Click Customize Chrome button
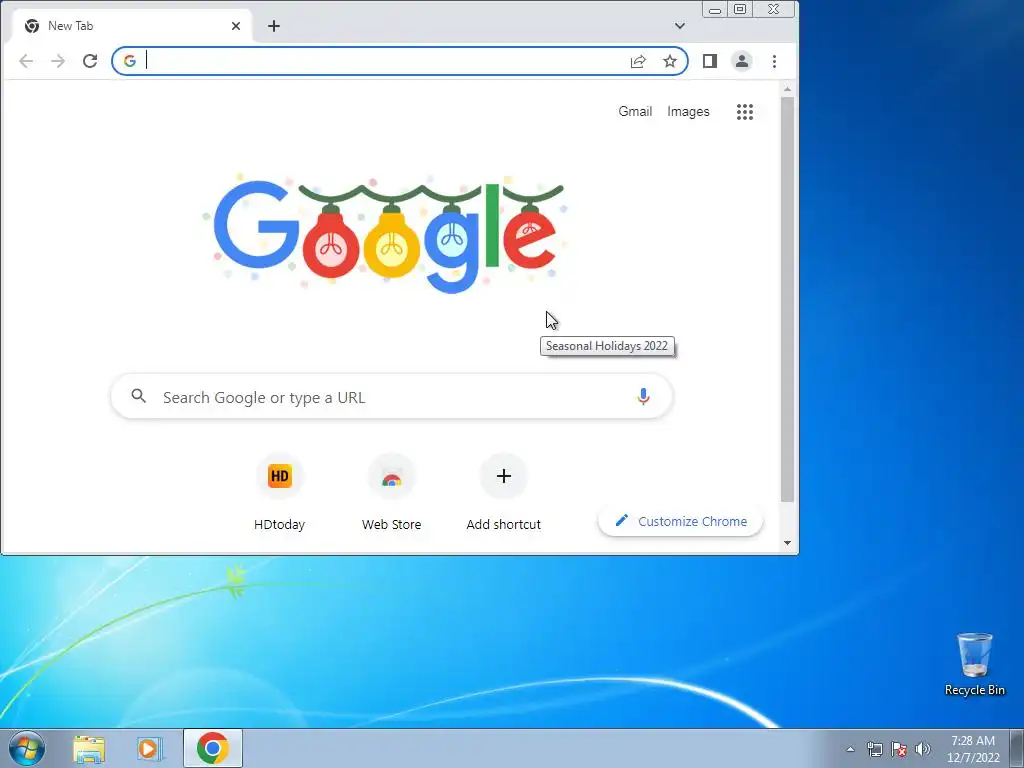 680,521
